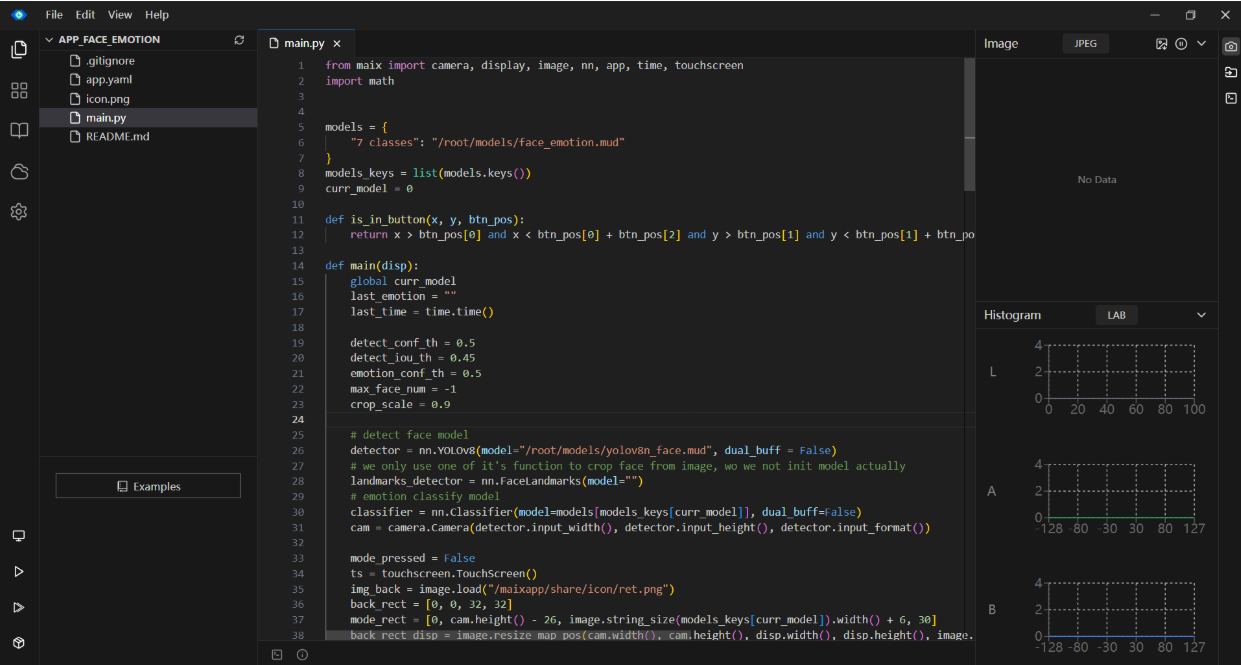Open the extensions grid icon in sidebar
1241x665 pixels.
click(19, 91)
